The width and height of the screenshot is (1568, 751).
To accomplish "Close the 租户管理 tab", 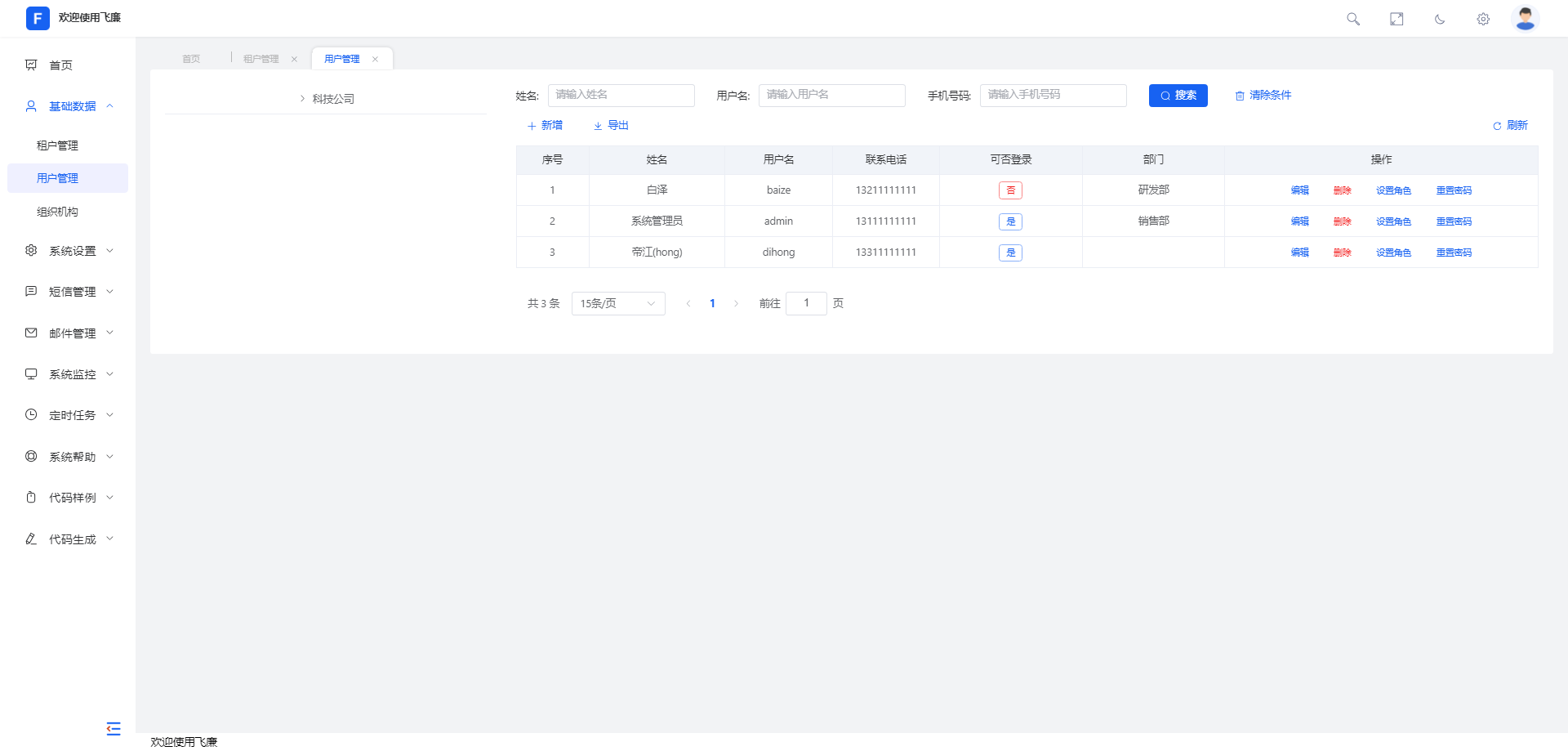I will [294, 59].
